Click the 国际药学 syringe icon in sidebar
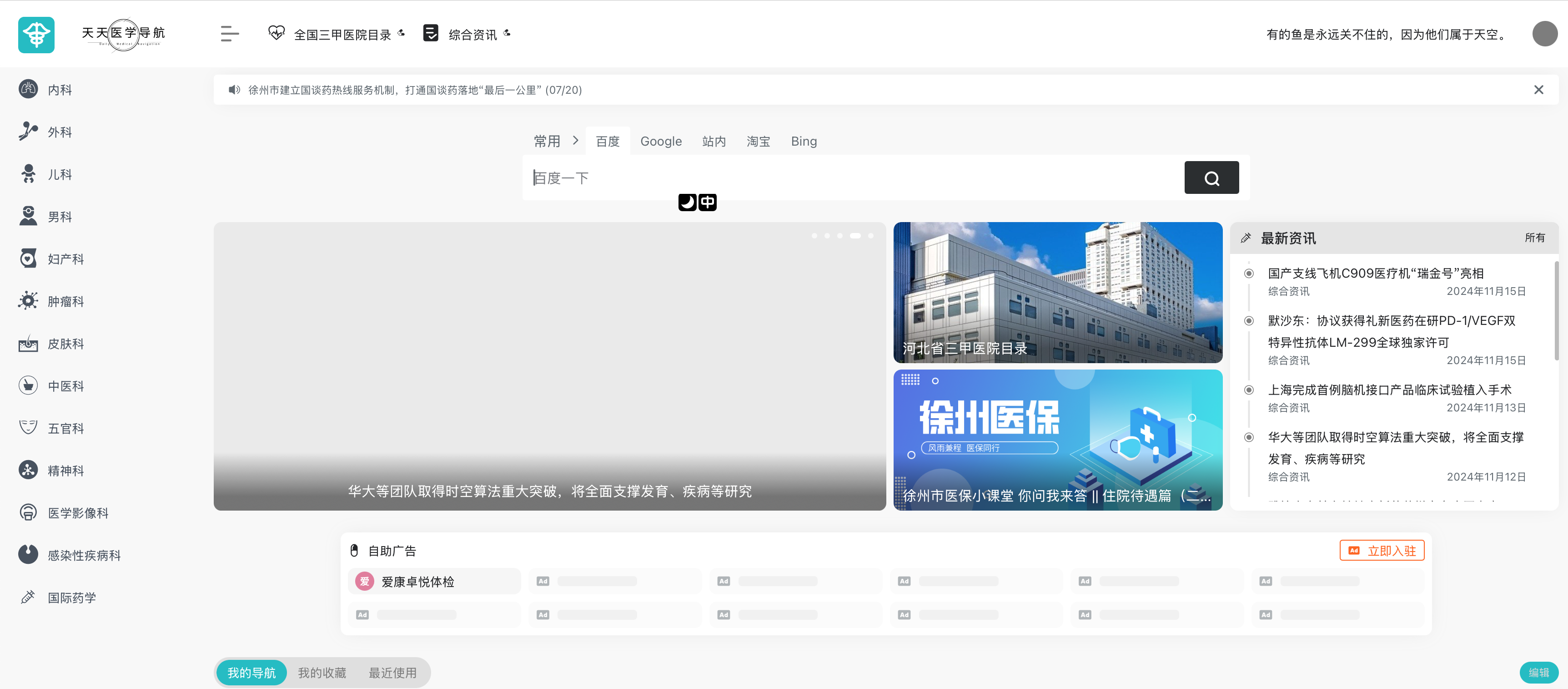Screen dimensions: 1568x689 [28, 597]
